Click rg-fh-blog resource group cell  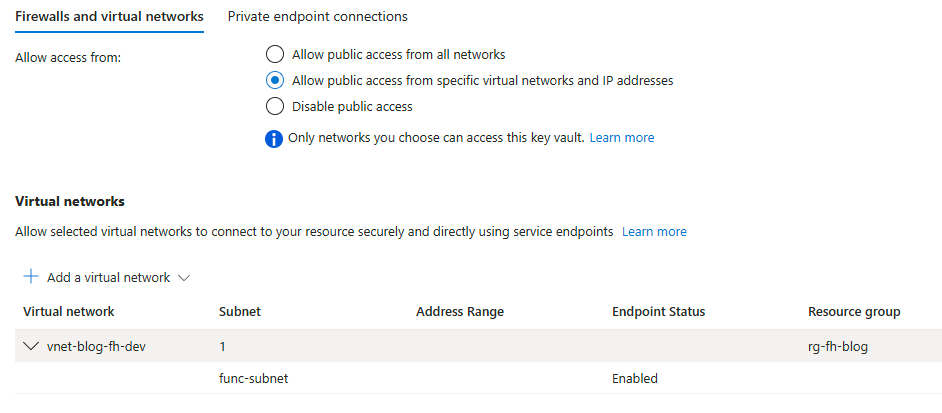point(838,347)
